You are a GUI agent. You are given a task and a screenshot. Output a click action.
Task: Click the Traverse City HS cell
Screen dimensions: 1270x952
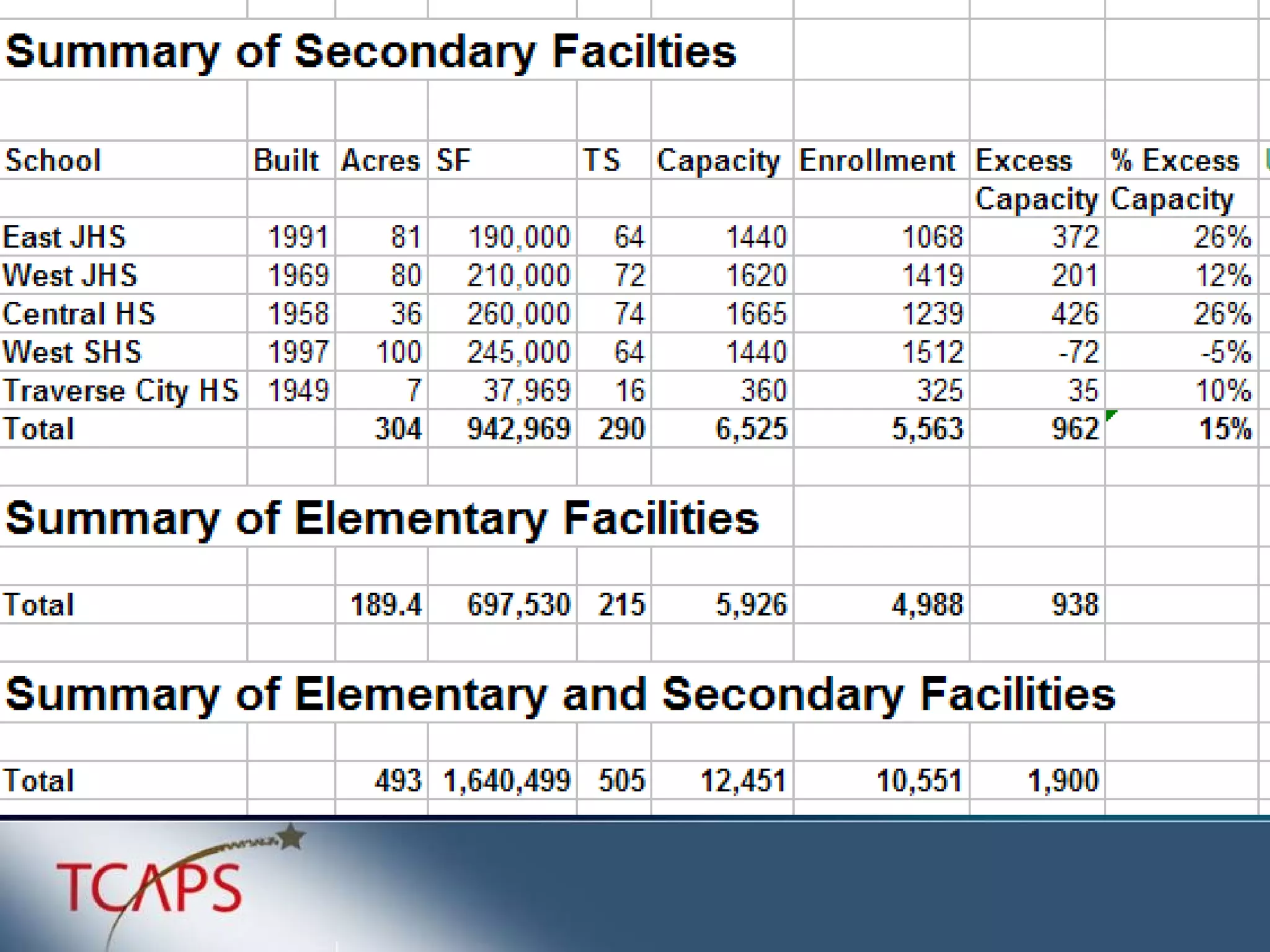122,390
